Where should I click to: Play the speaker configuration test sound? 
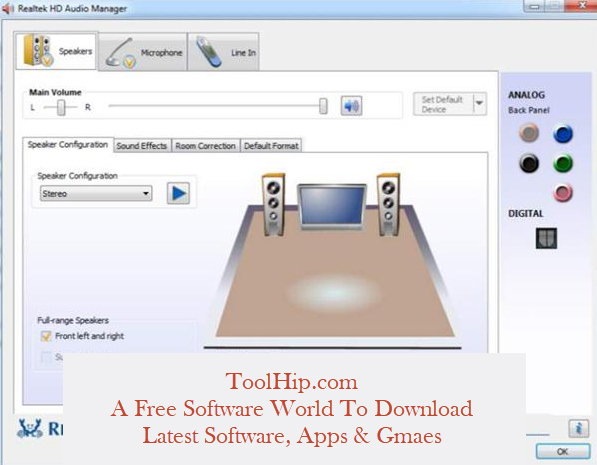point(178,193)
